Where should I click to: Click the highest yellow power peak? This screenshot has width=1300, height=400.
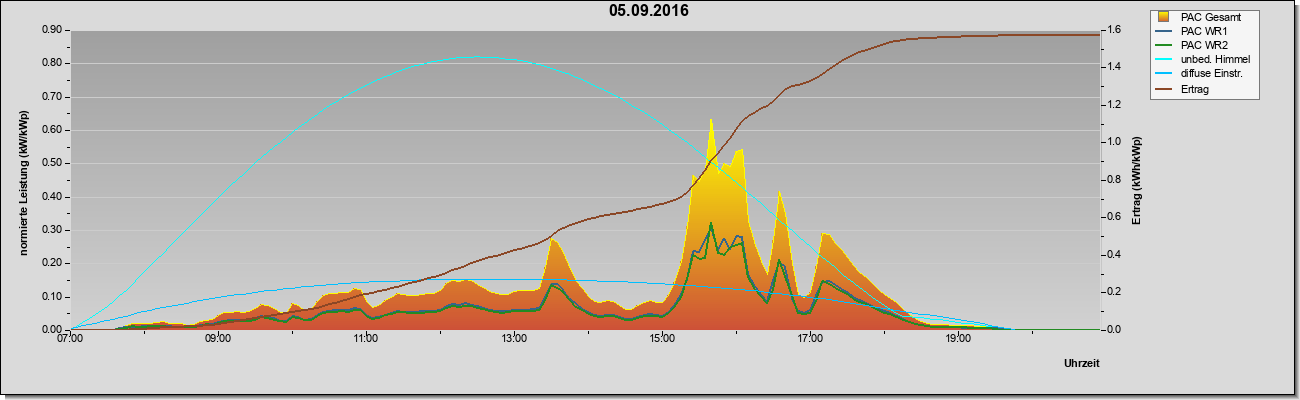(x=711, y=120)
